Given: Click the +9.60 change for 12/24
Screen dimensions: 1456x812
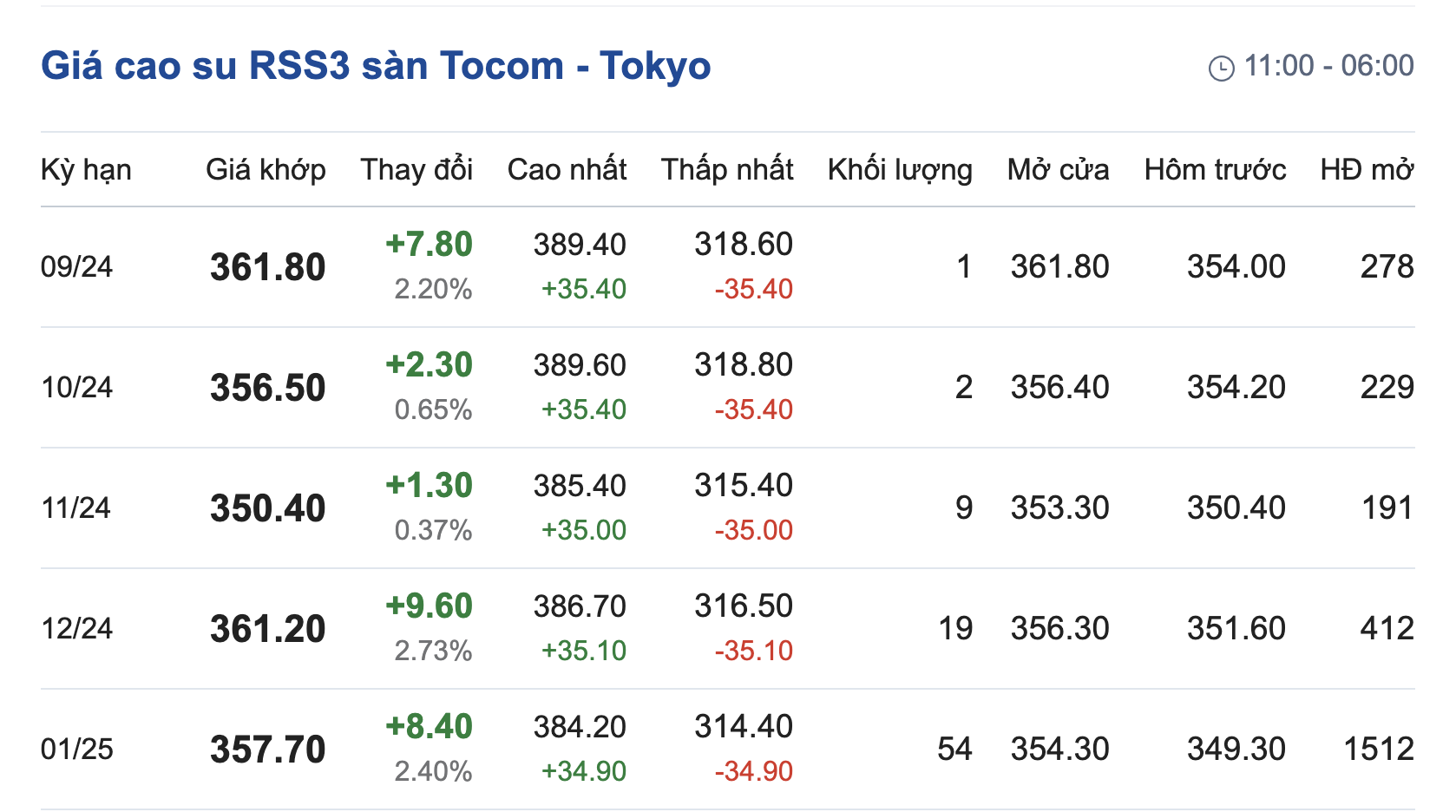Looking at the screenshot, I should point(429,606).
